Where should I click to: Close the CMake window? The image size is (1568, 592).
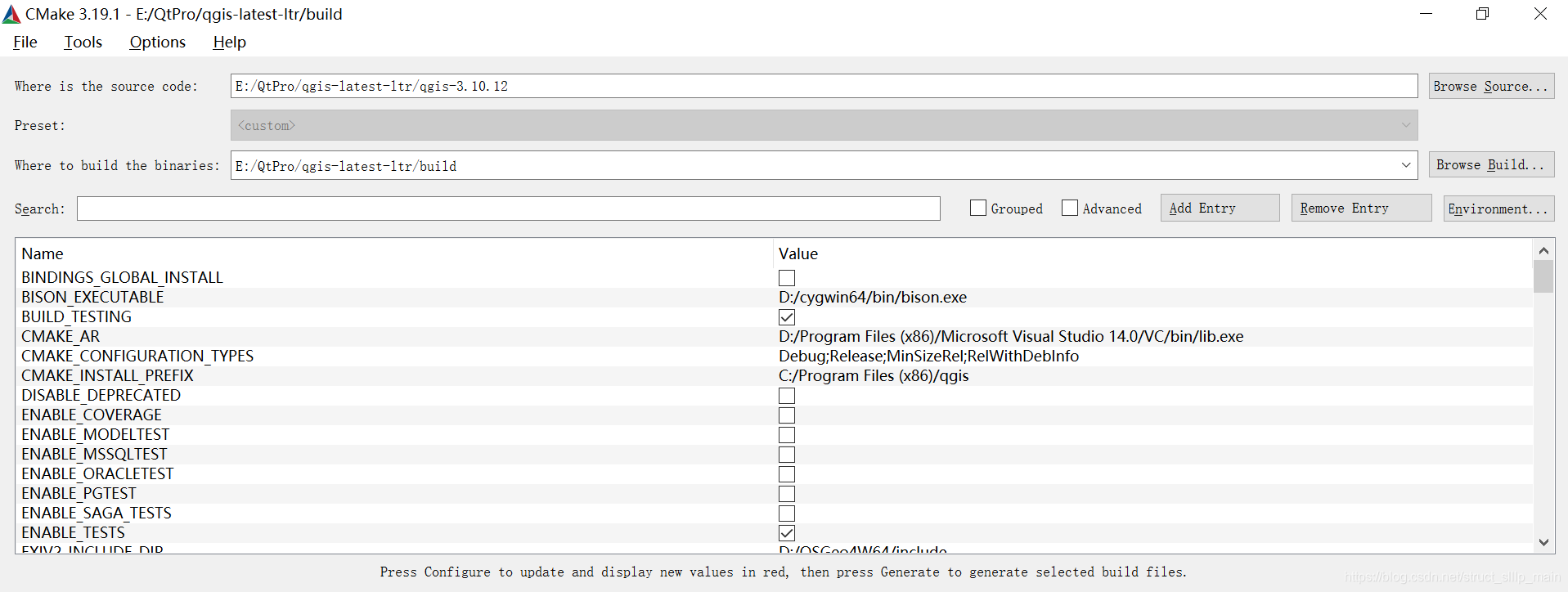coord(1539,14)
